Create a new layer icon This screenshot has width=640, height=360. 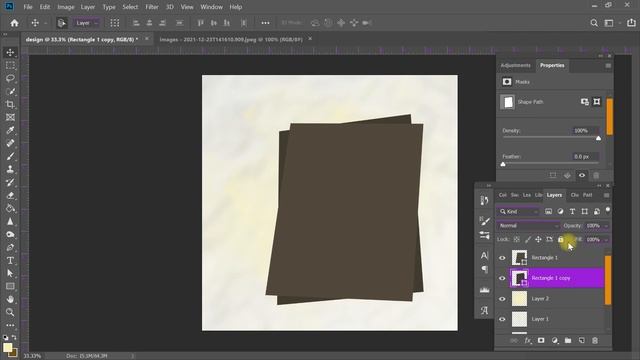581,340
